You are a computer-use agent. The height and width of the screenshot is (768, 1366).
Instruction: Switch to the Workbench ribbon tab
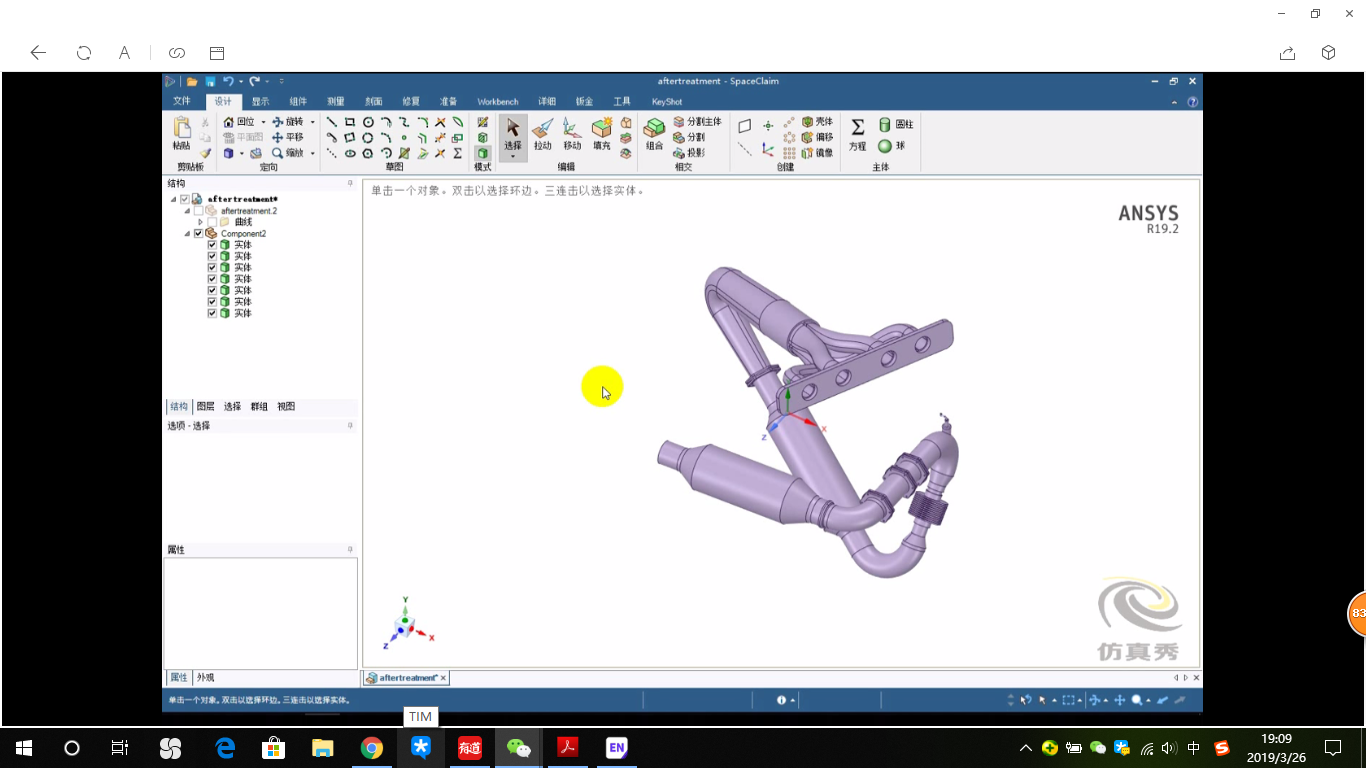(498, 101)
